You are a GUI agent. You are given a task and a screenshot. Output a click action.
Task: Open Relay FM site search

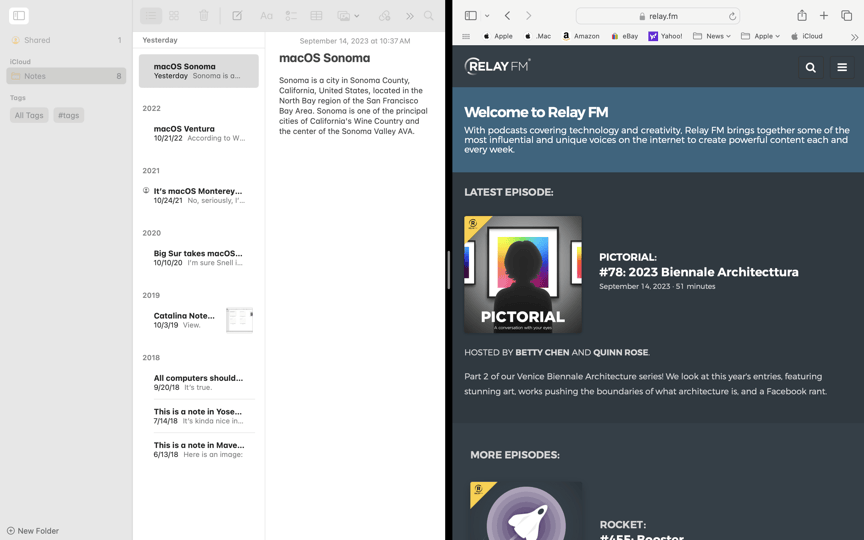(x=811, y=67)
